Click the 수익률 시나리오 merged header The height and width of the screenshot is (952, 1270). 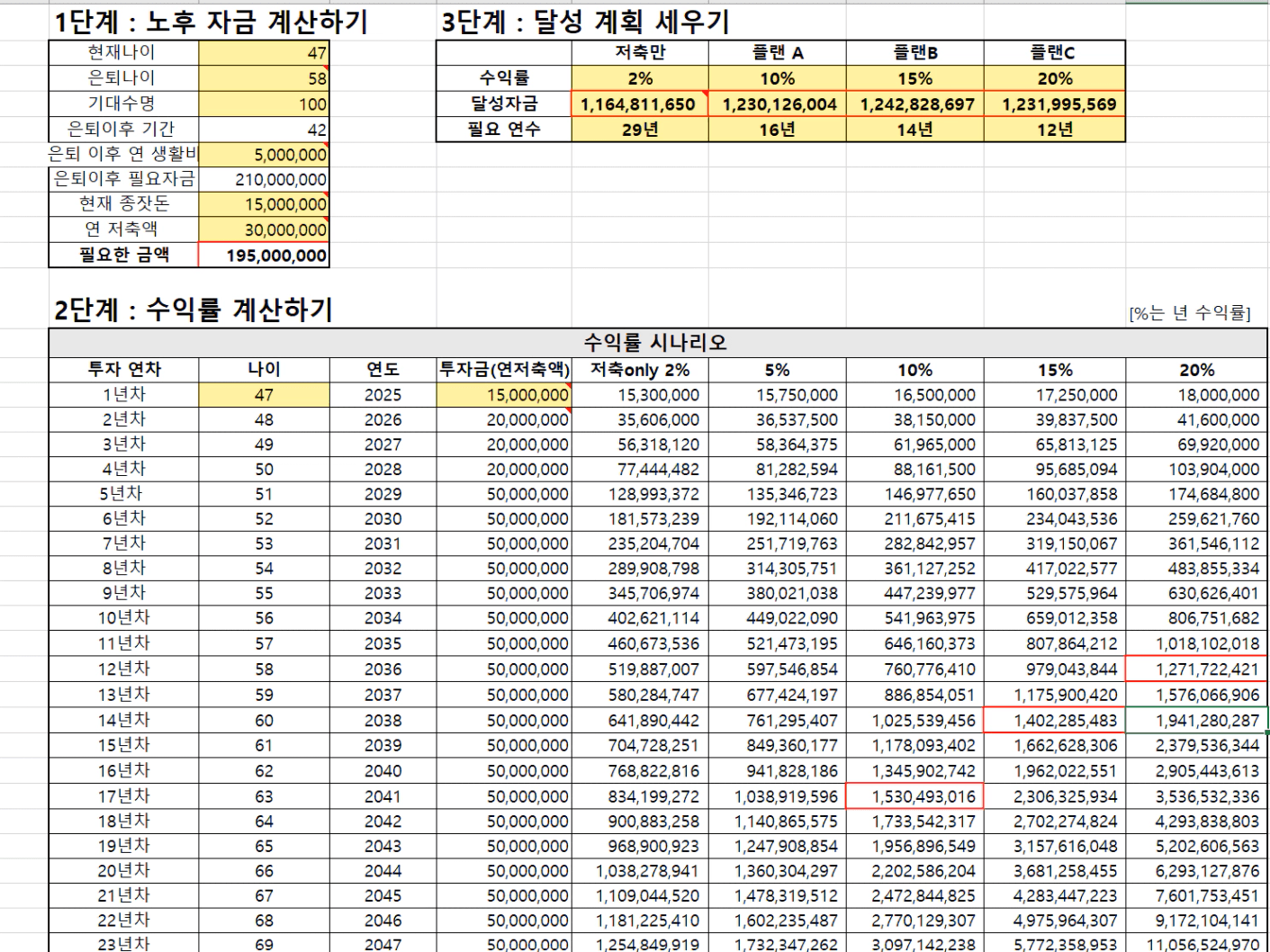(657, 342)
